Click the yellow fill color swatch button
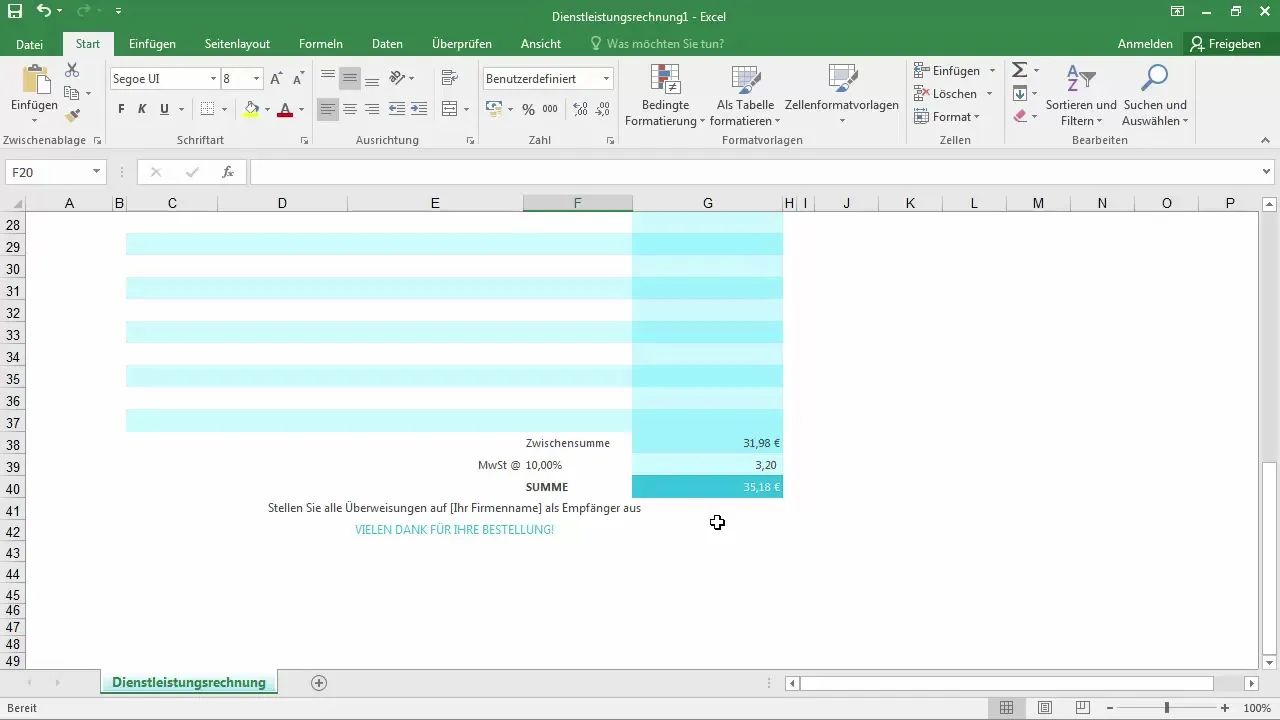The height and width of the screenshot is (720, 1280). pyautogui.click(x=252, y=109)
